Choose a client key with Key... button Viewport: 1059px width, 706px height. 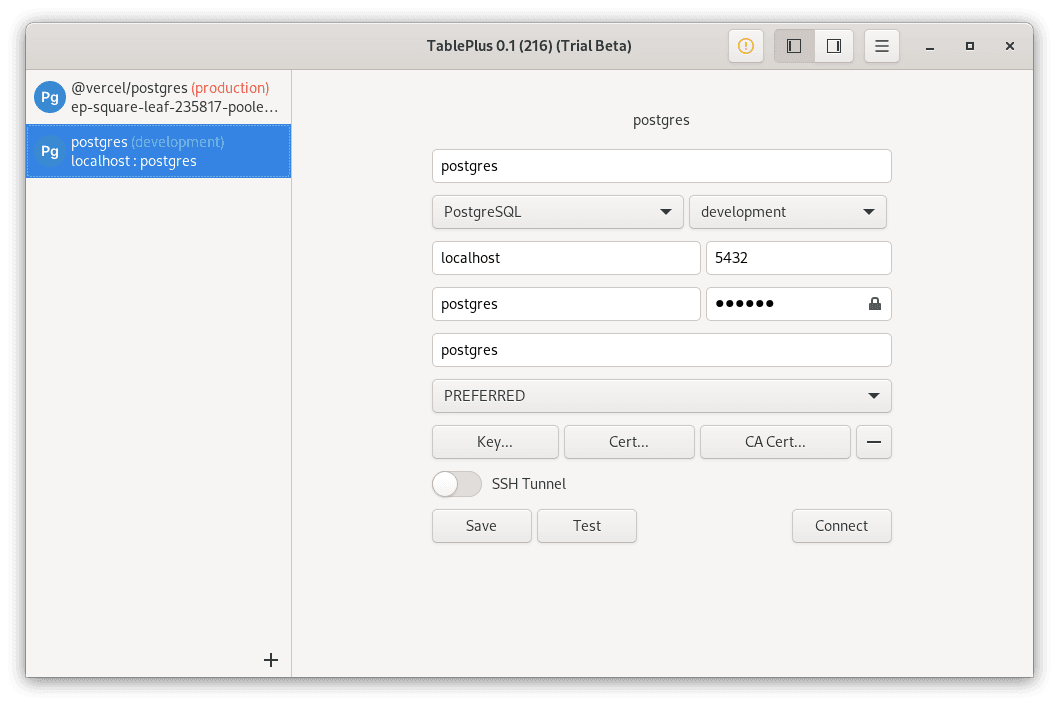click(x=495, y=442)
